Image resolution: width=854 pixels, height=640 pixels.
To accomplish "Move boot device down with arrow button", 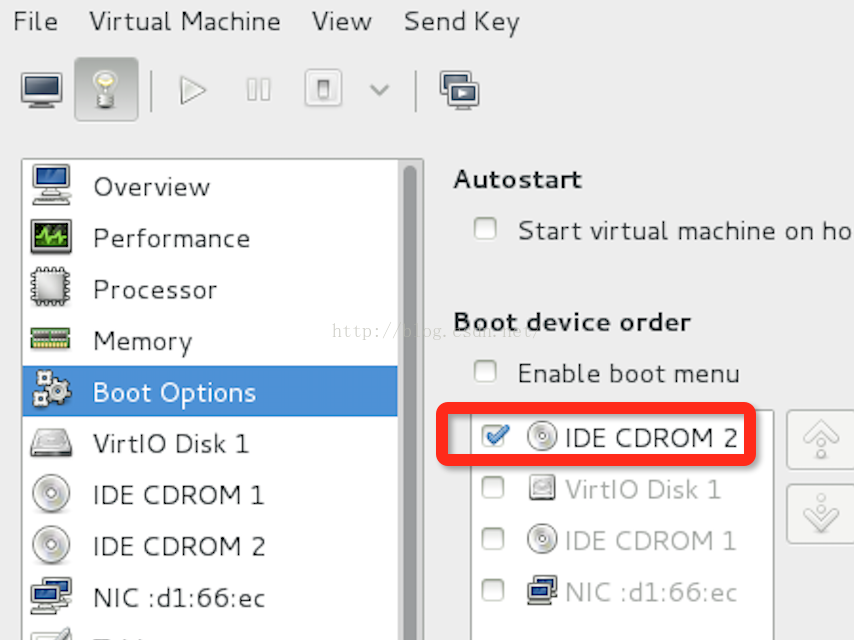I will coord(820,513).
